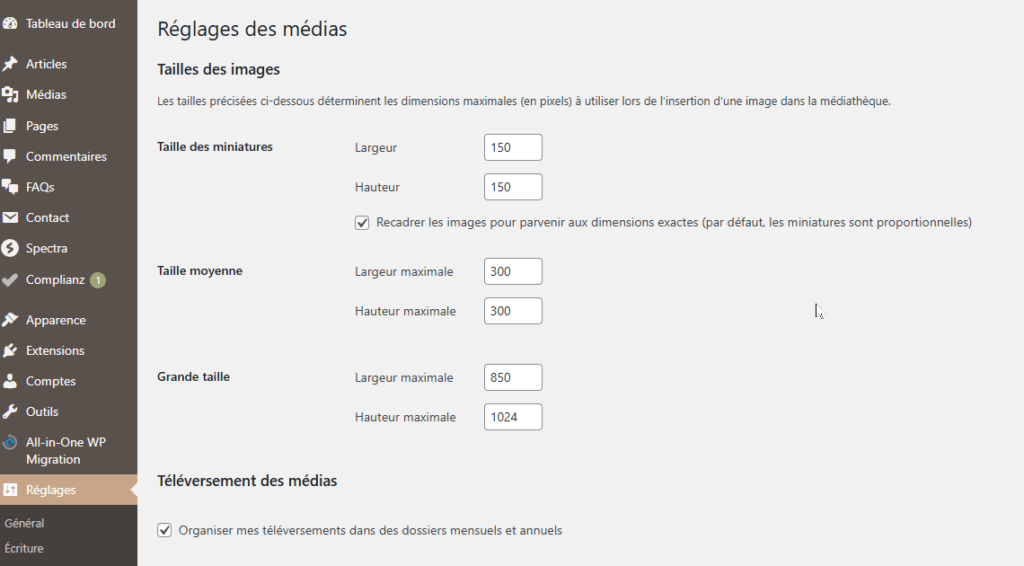Click Grande taille Largeur maximale field
Image resolution: width=1024 pixels, height=566 pixels.
(x=513, y=377)
